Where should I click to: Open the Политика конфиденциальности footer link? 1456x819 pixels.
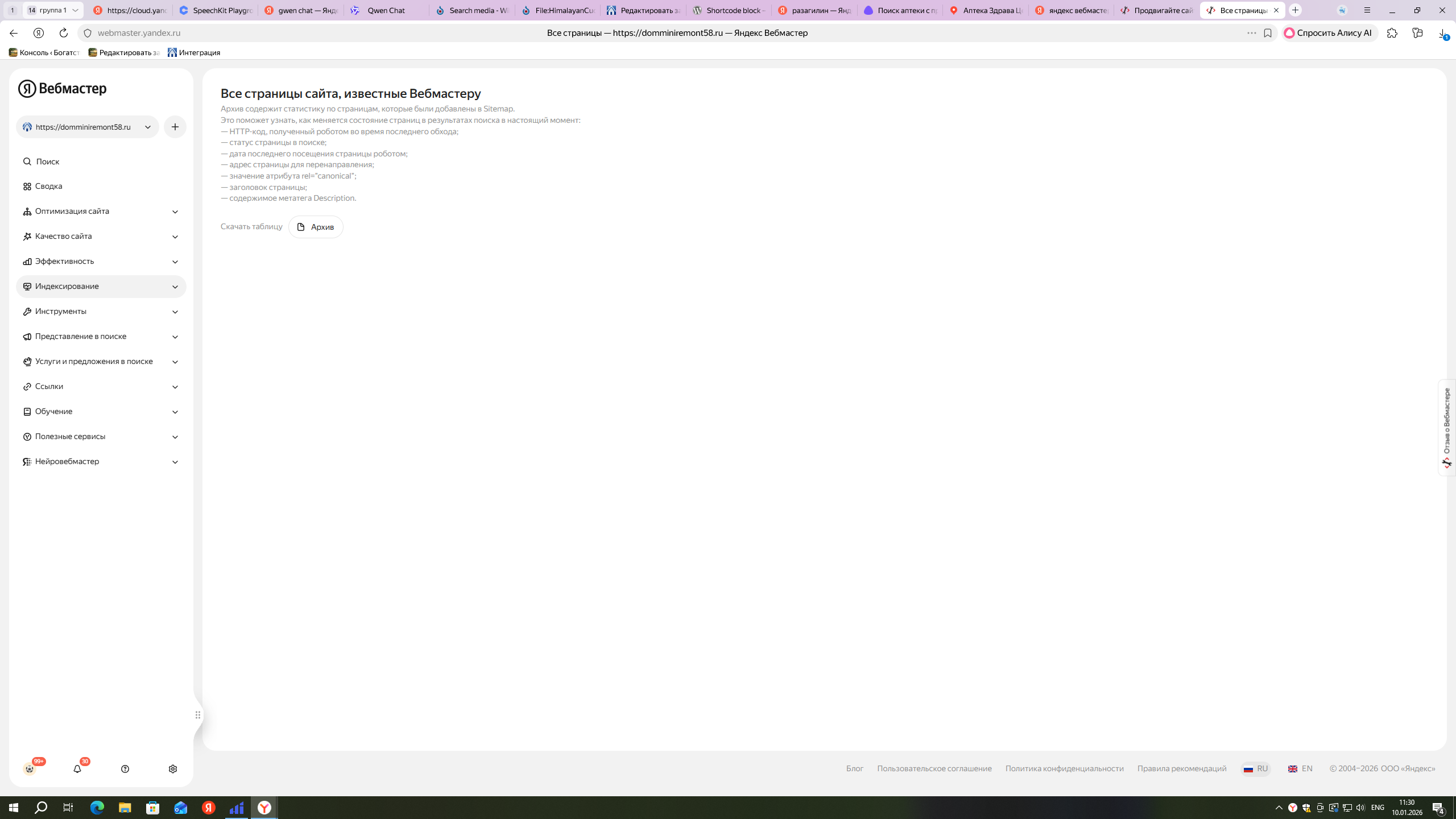pyautogui.click(x=1064, y=768)
